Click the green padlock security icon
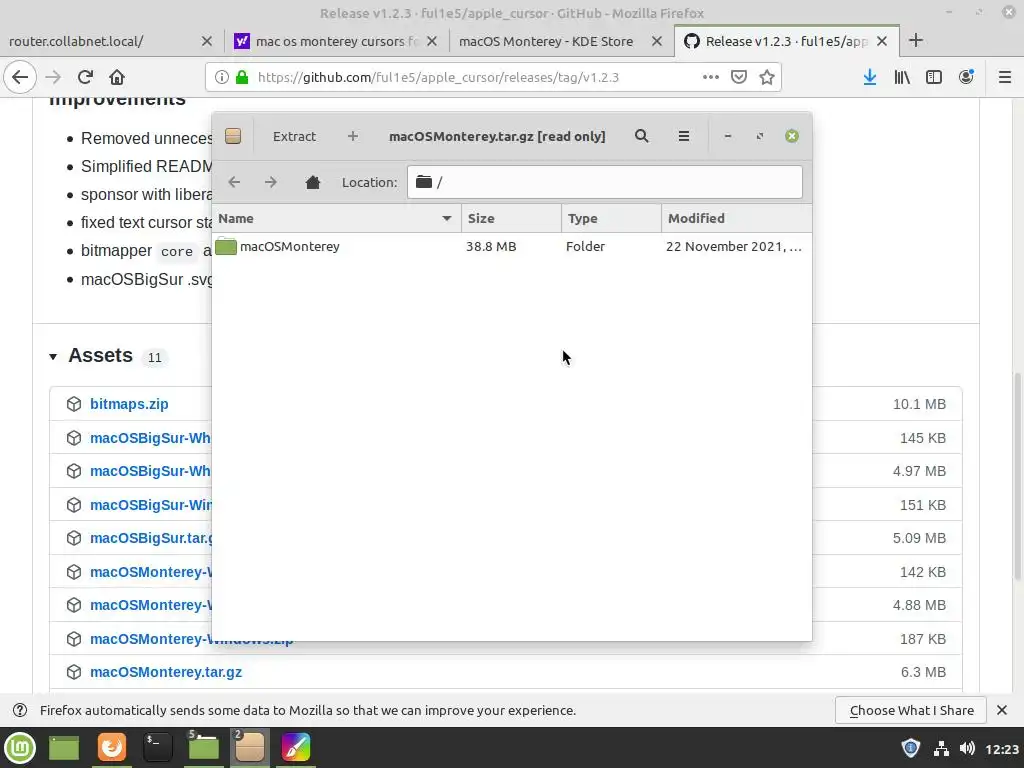1024x768 pixels. tap(242, 77)
